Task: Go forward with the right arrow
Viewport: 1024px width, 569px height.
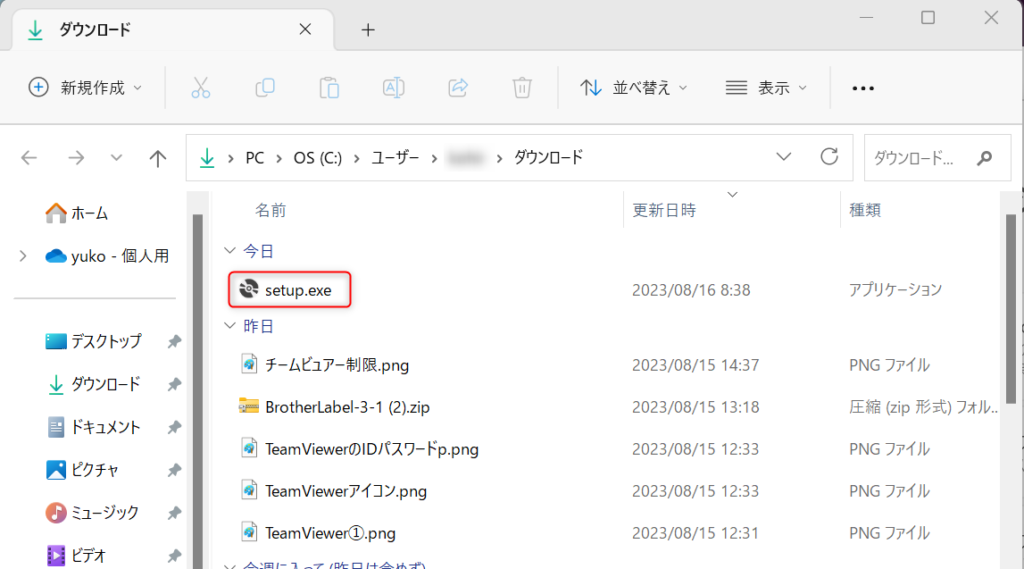Action: (x=76, y=157)
